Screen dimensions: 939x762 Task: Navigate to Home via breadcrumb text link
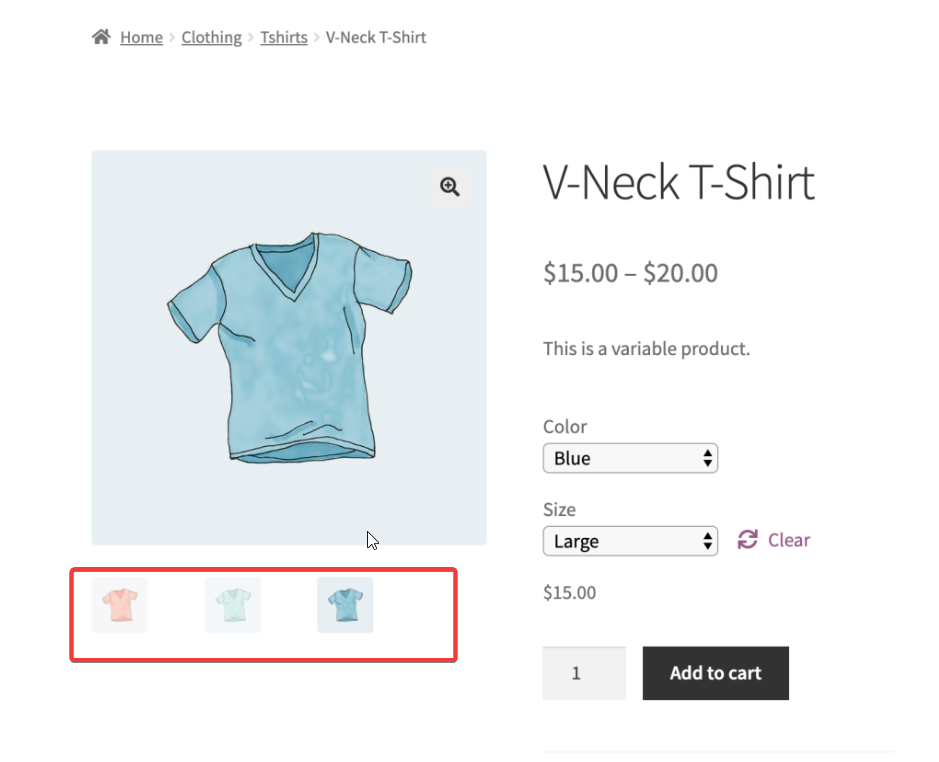coord(141,37)
